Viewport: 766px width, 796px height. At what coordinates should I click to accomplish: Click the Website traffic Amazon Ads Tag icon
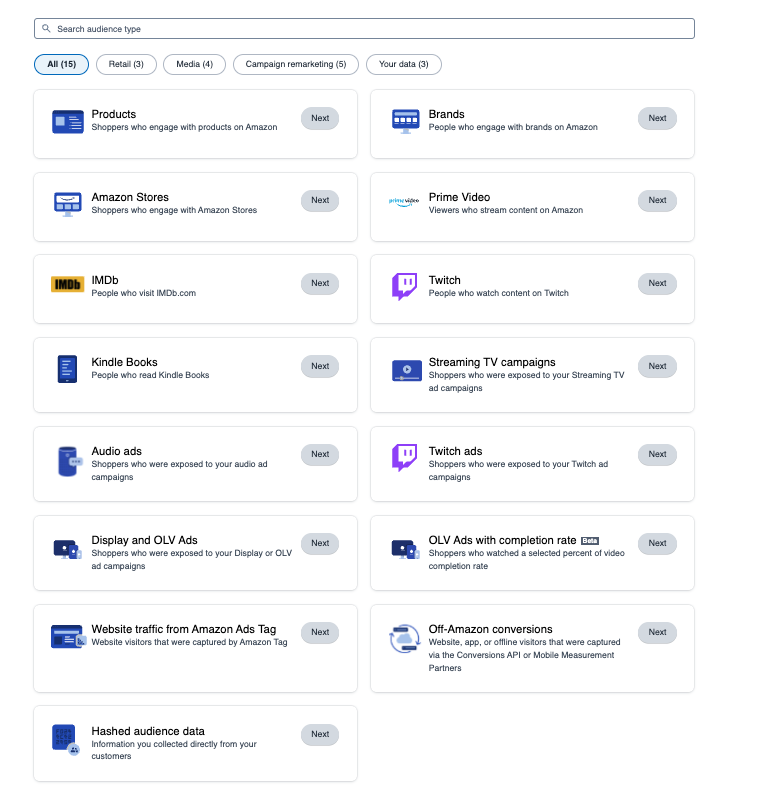[69, 637]
